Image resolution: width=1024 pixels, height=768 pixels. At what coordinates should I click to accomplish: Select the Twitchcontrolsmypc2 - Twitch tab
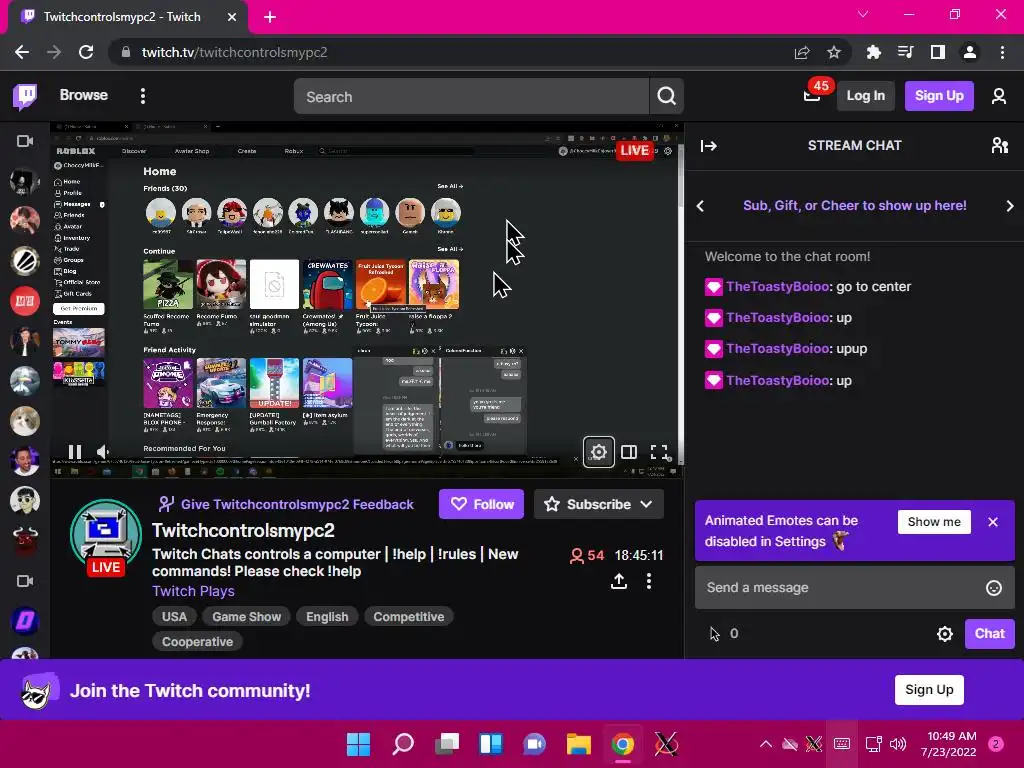click(x=128, y=17)
